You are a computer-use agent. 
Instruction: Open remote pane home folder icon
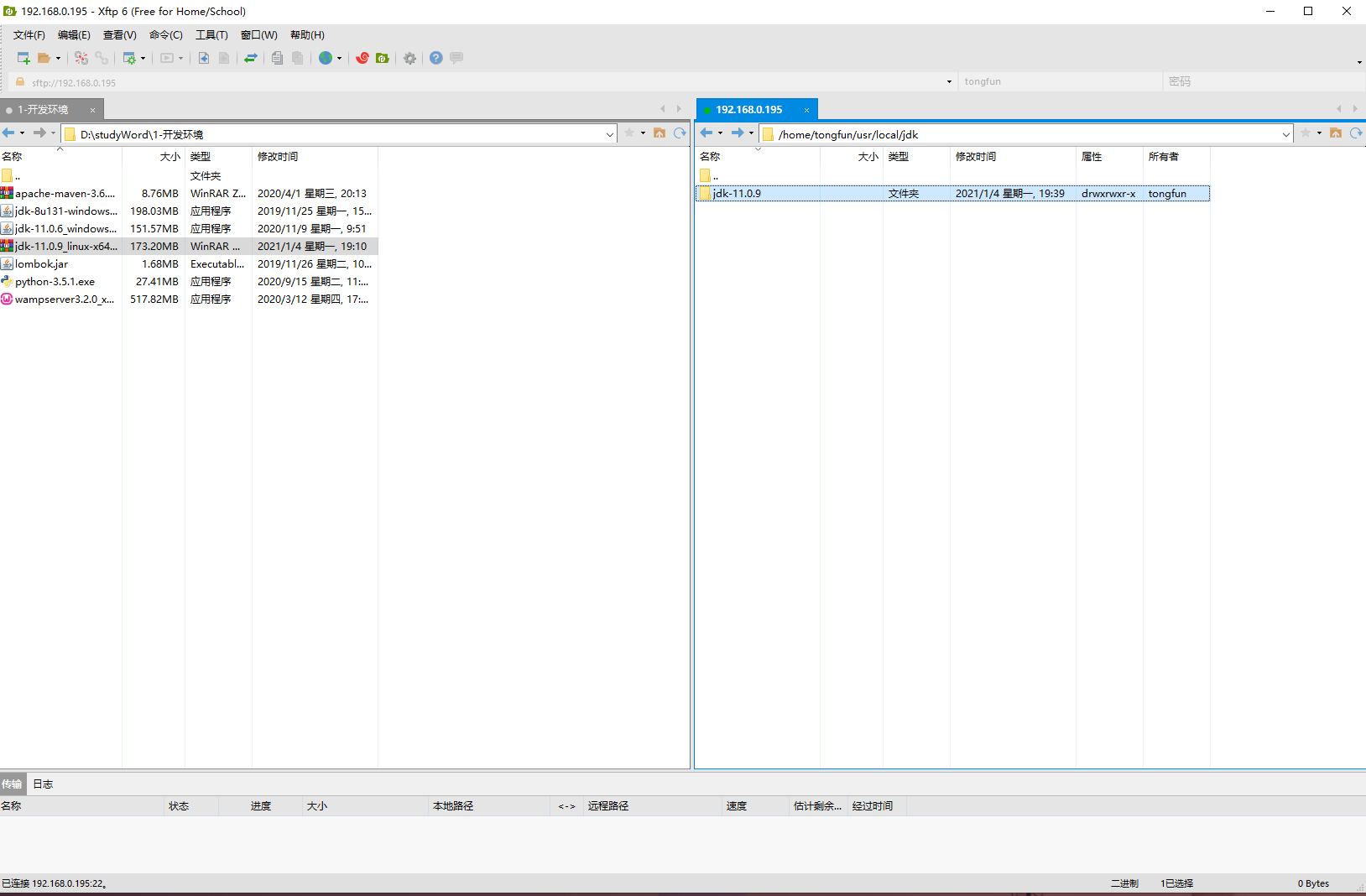[x=1336, y=133]
